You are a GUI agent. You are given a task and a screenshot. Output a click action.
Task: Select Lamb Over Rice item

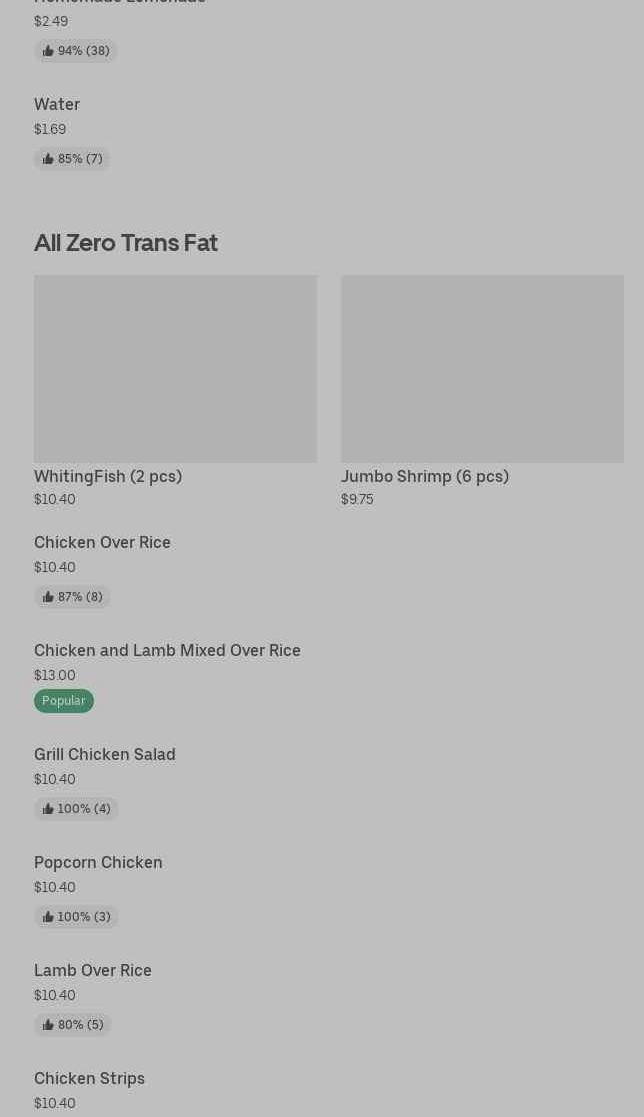coord(93,970)
